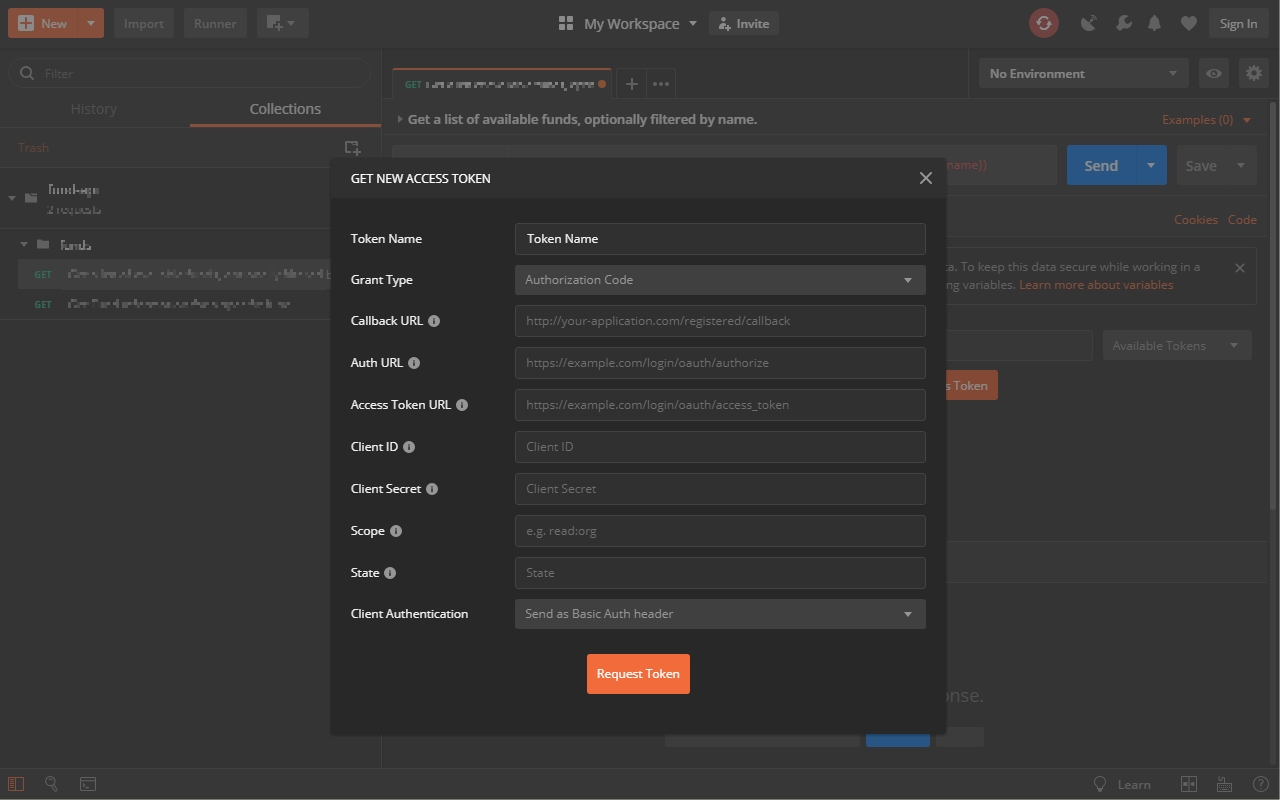Expand the Examples (0) dropdown

tap(1207, 120)
